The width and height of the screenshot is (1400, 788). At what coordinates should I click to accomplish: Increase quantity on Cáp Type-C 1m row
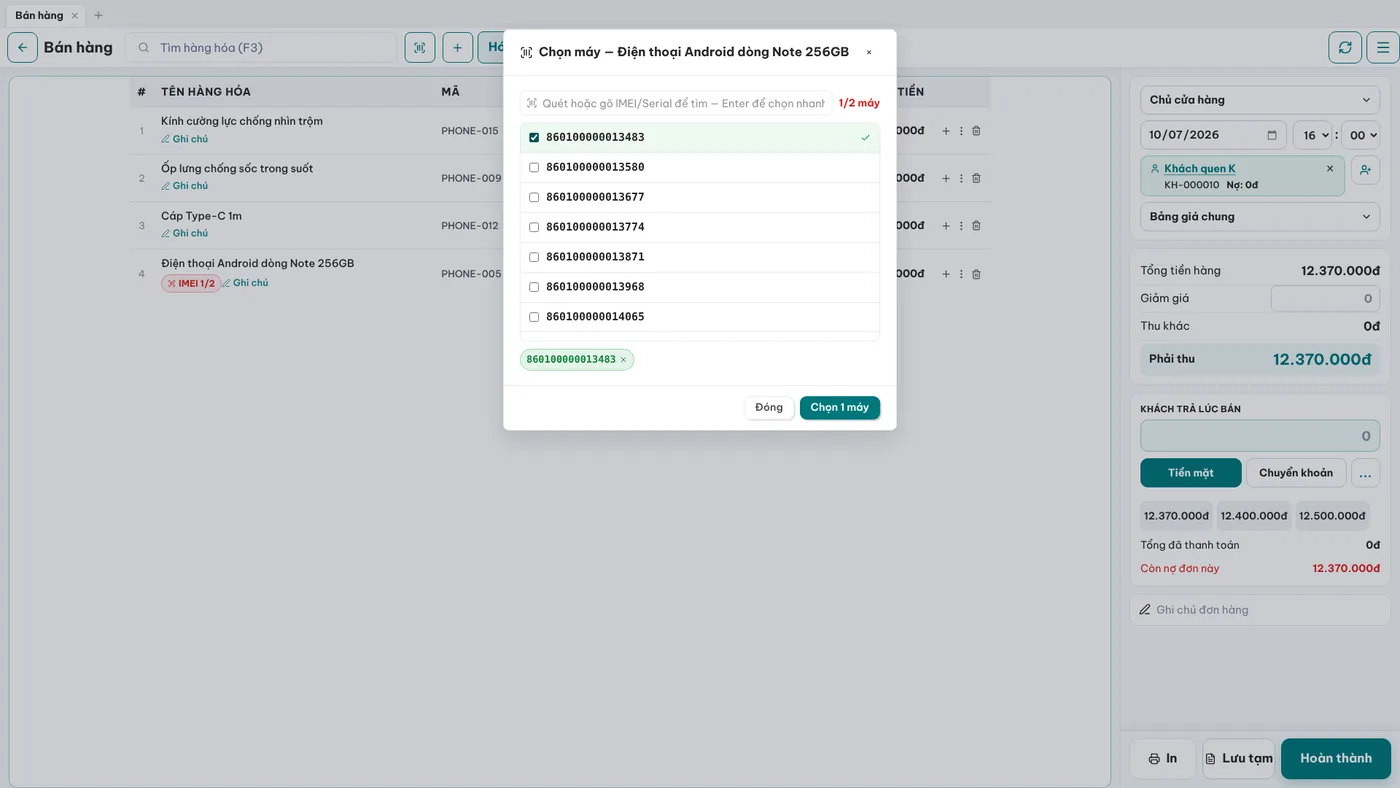click(x=946, y=226)
